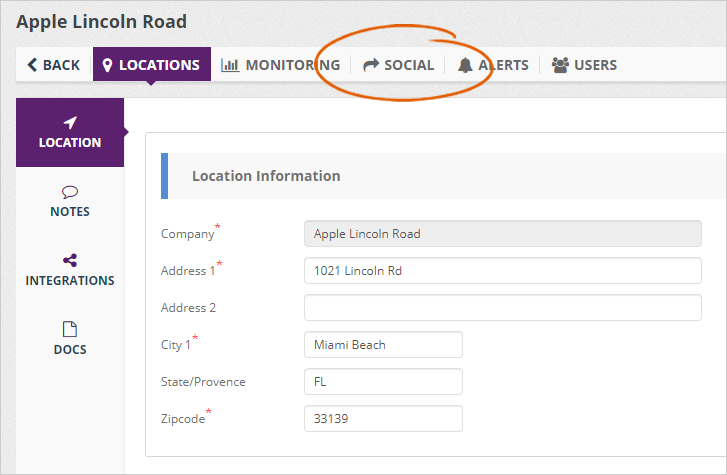The height and width of the screenshot is (475, 727).
Task: Click the Notes speech bubble icon
Action: click(x=70, y=191)
